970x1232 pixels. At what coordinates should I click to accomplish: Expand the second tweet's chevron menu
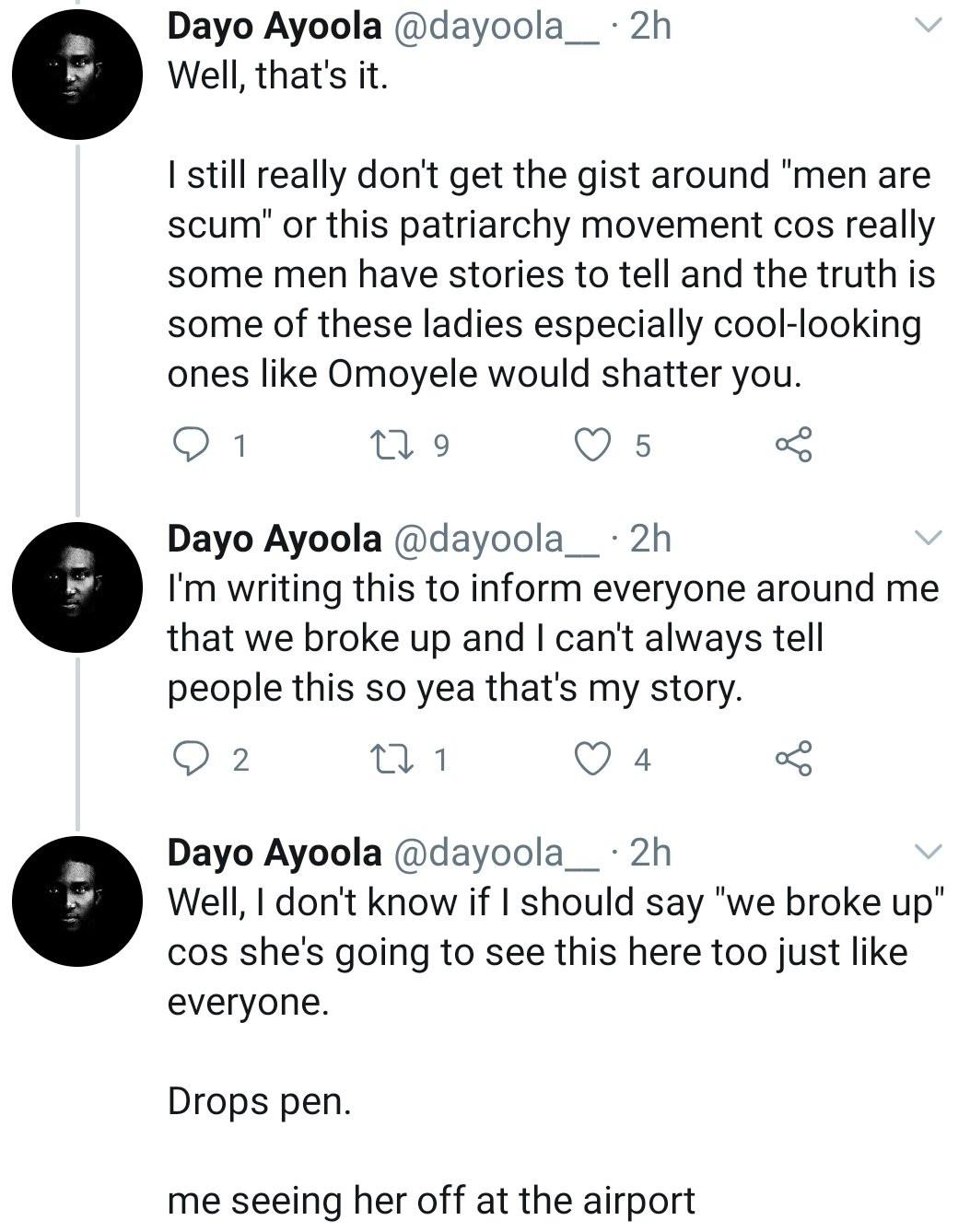pyautogui.click(x=928, y=538)
